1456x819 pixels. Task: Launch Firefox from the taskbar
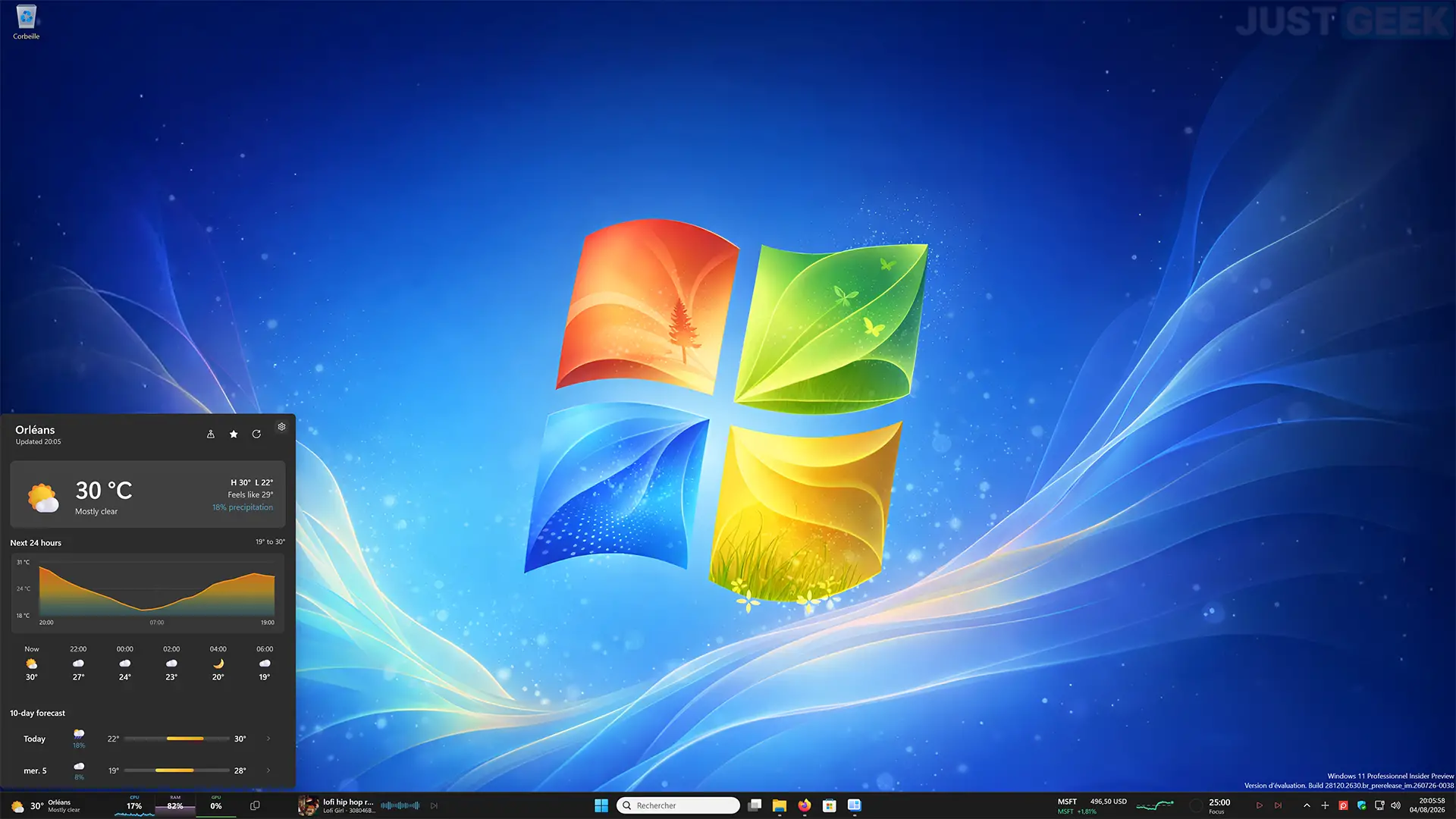(x=805, y=805)
